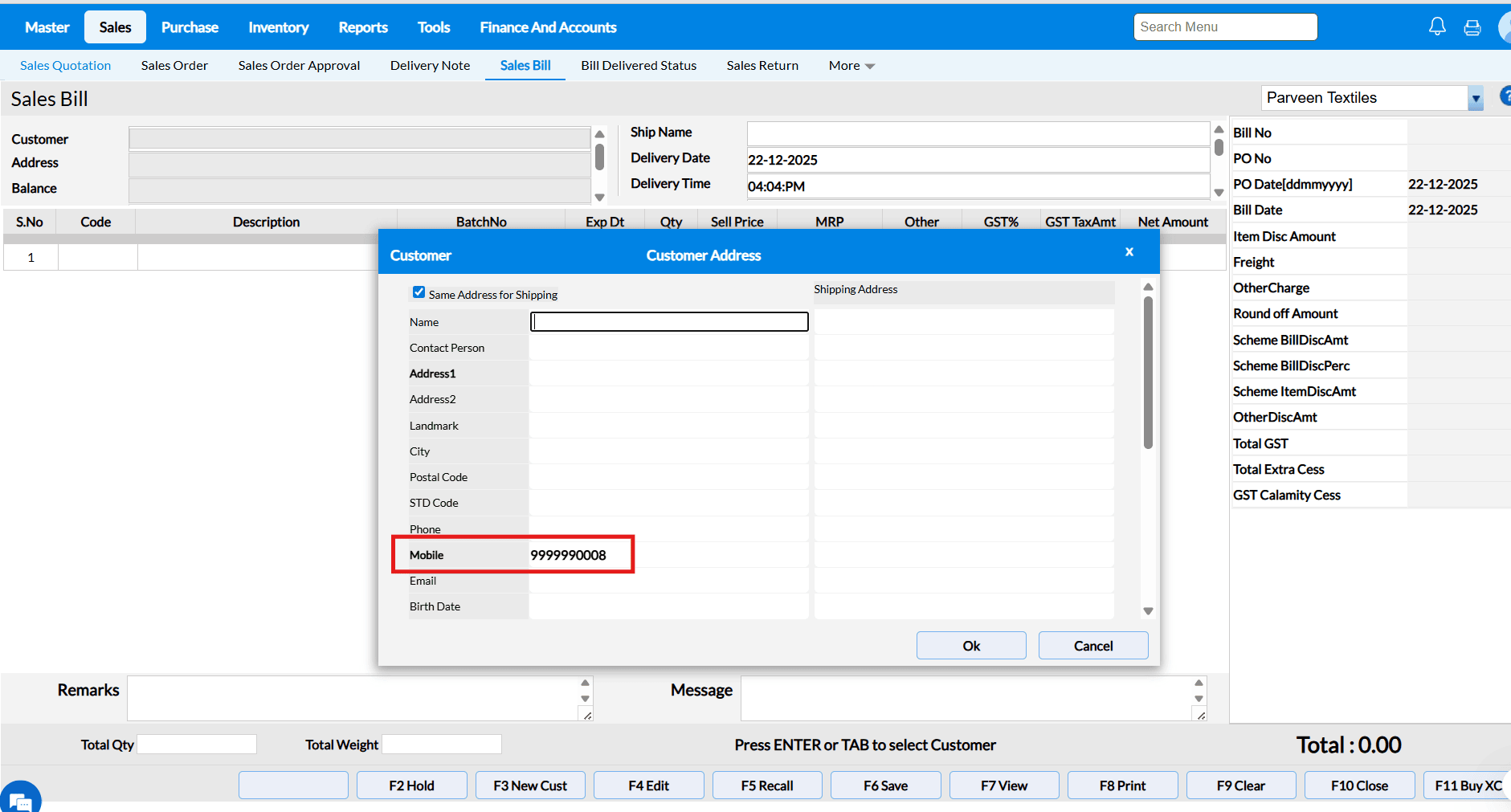Click the Name input in address dialog

pyautogui.click(x=669, y=322)
